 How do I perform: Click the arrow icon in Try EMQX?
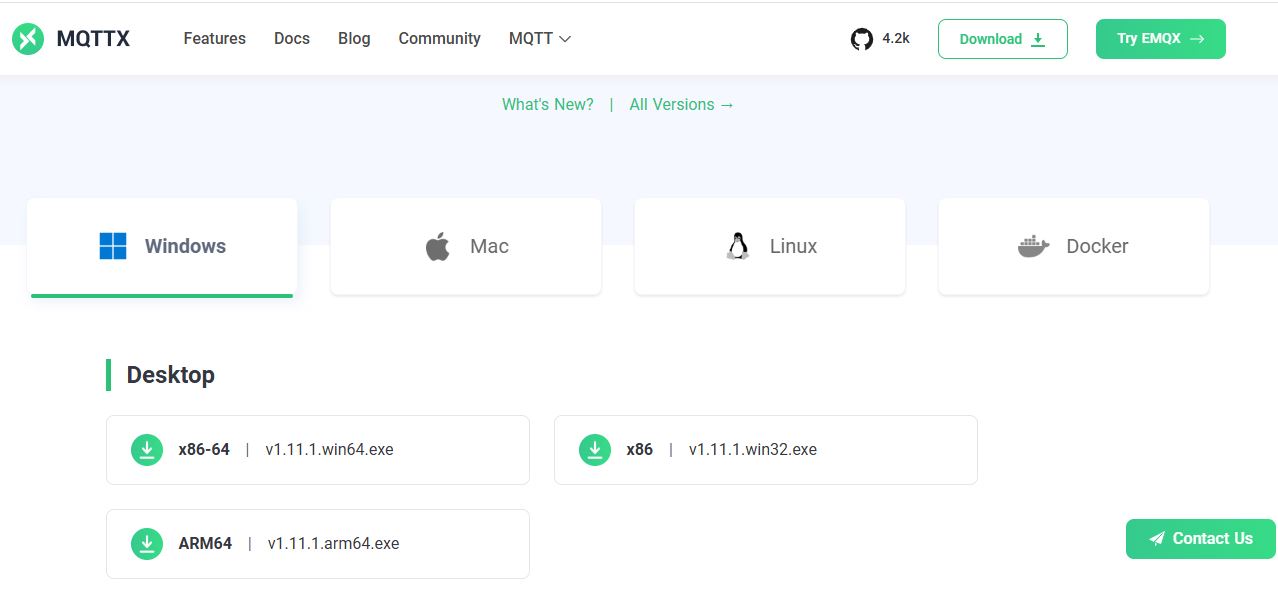point(1197,39)
